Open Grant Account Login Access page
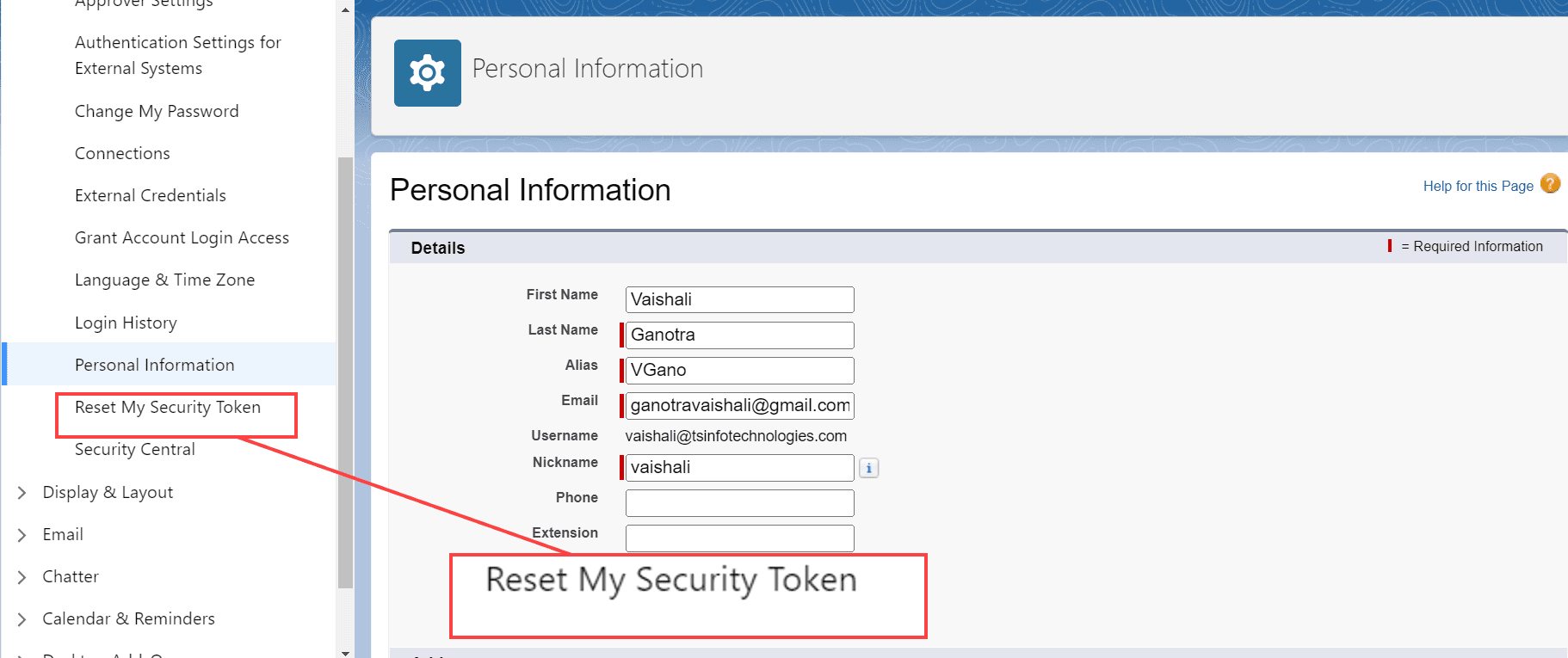 pos(182,237)
